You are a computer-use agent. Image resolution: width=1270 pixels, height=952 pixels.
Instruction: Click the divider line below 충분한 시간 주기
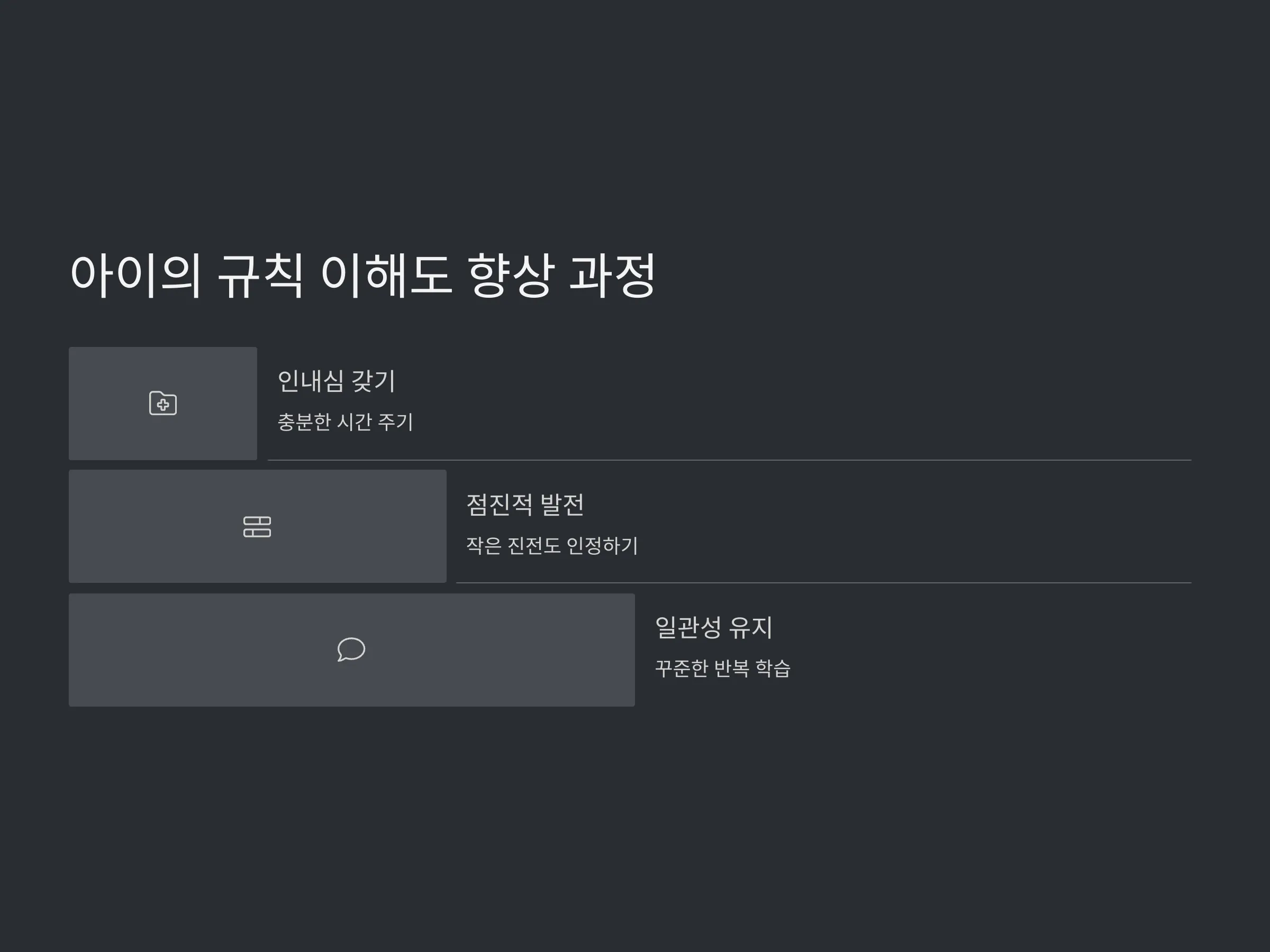tap(730, 460)
